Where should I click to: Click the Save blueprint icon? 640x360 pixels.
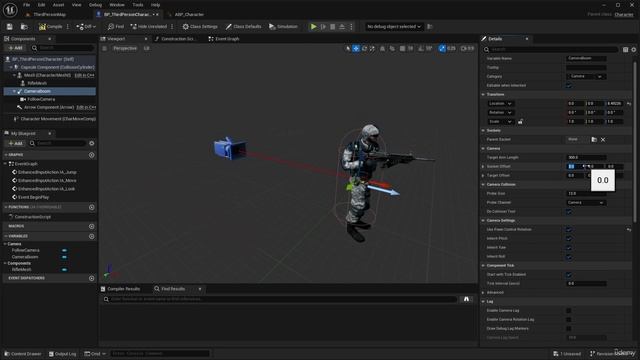[9, 27]
